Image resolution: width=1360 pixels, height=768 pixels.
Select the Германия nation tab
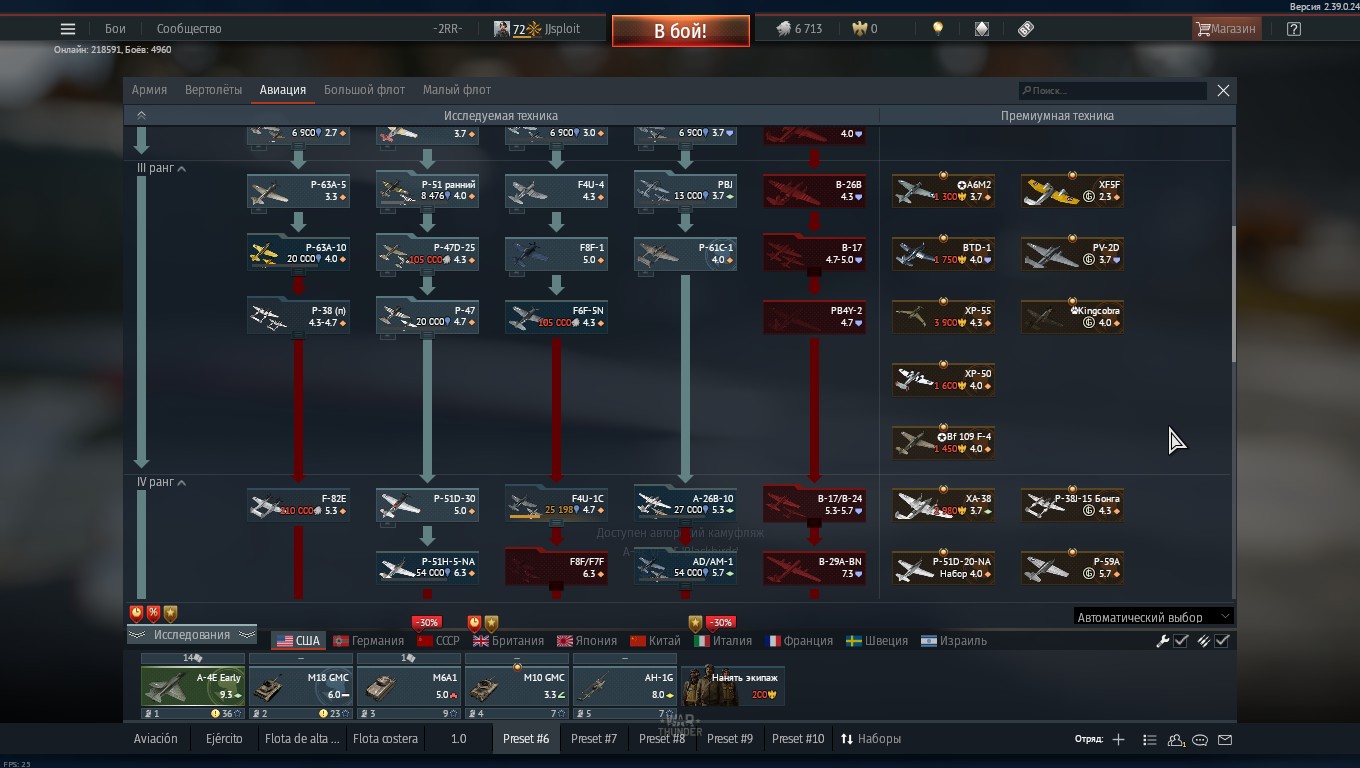(368, 641)
